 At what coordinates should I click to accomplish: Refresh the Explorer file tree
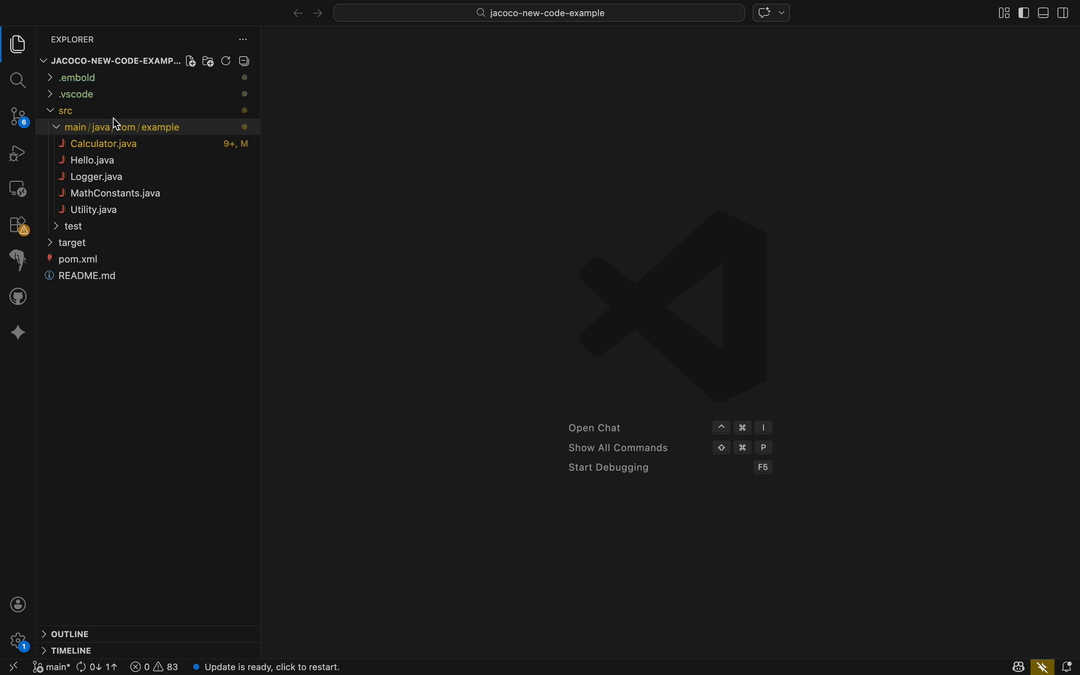225,60
